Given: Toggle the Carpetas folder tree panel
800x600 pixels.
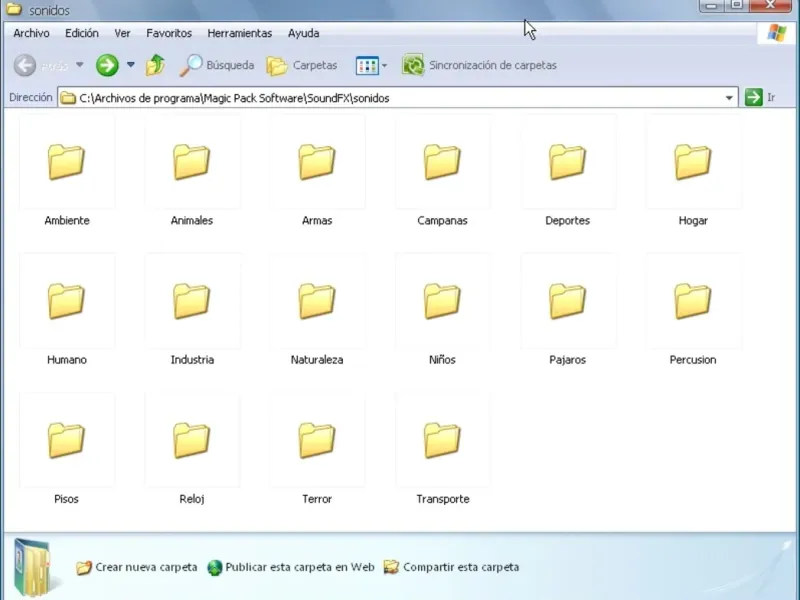Looking at the screenshot, I should 302,66.
